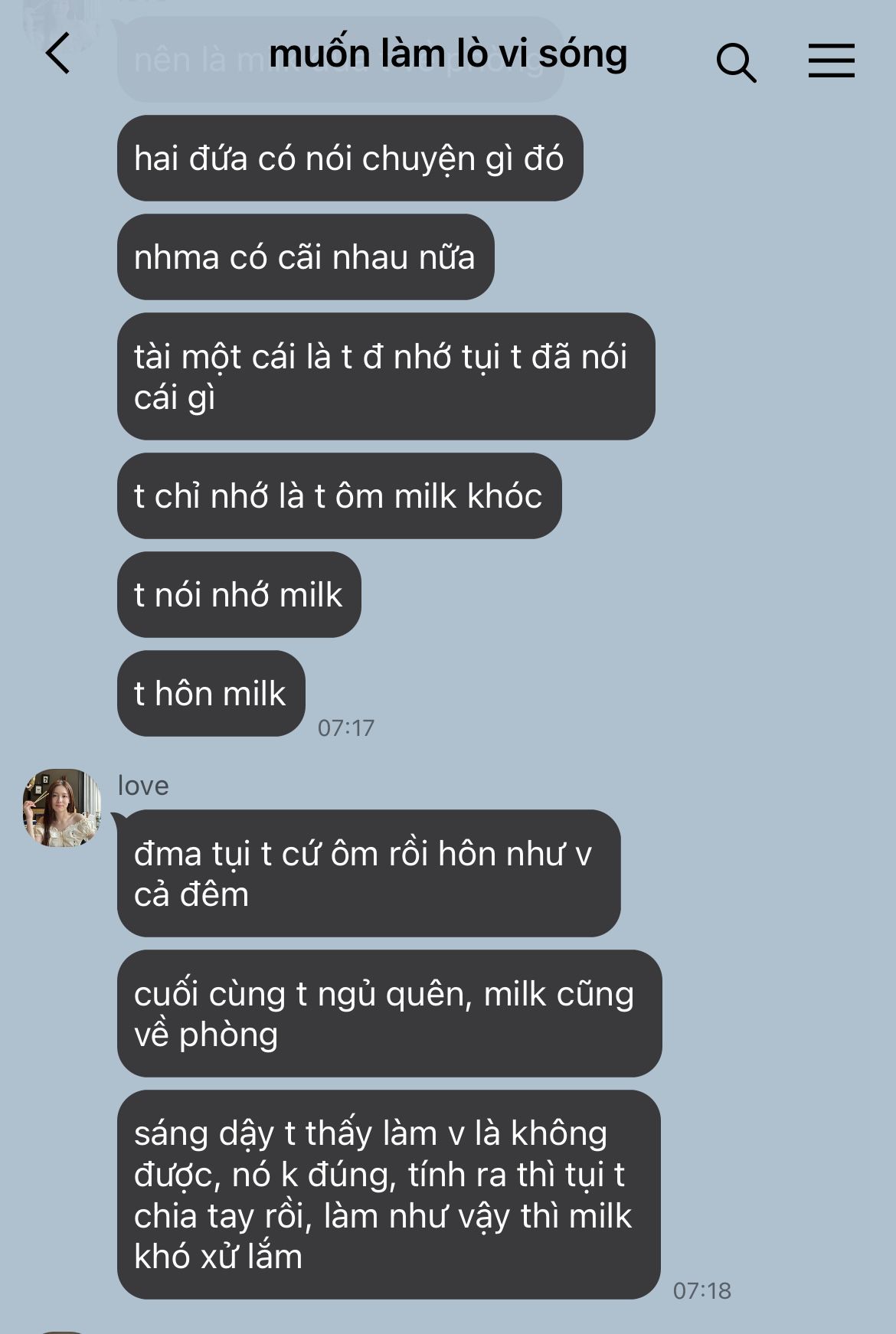Select message 'đma tụi t cứ ôm rồi hôn'
896x1334 pixels.
(368, 874)
